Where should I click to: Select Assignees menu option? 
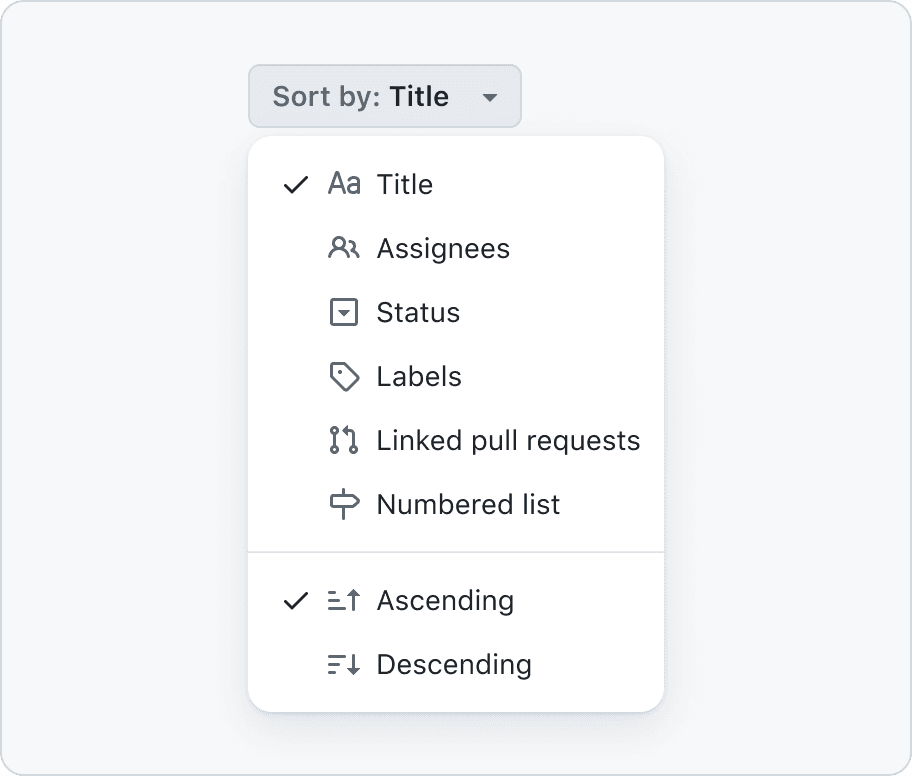click(455, 248)
